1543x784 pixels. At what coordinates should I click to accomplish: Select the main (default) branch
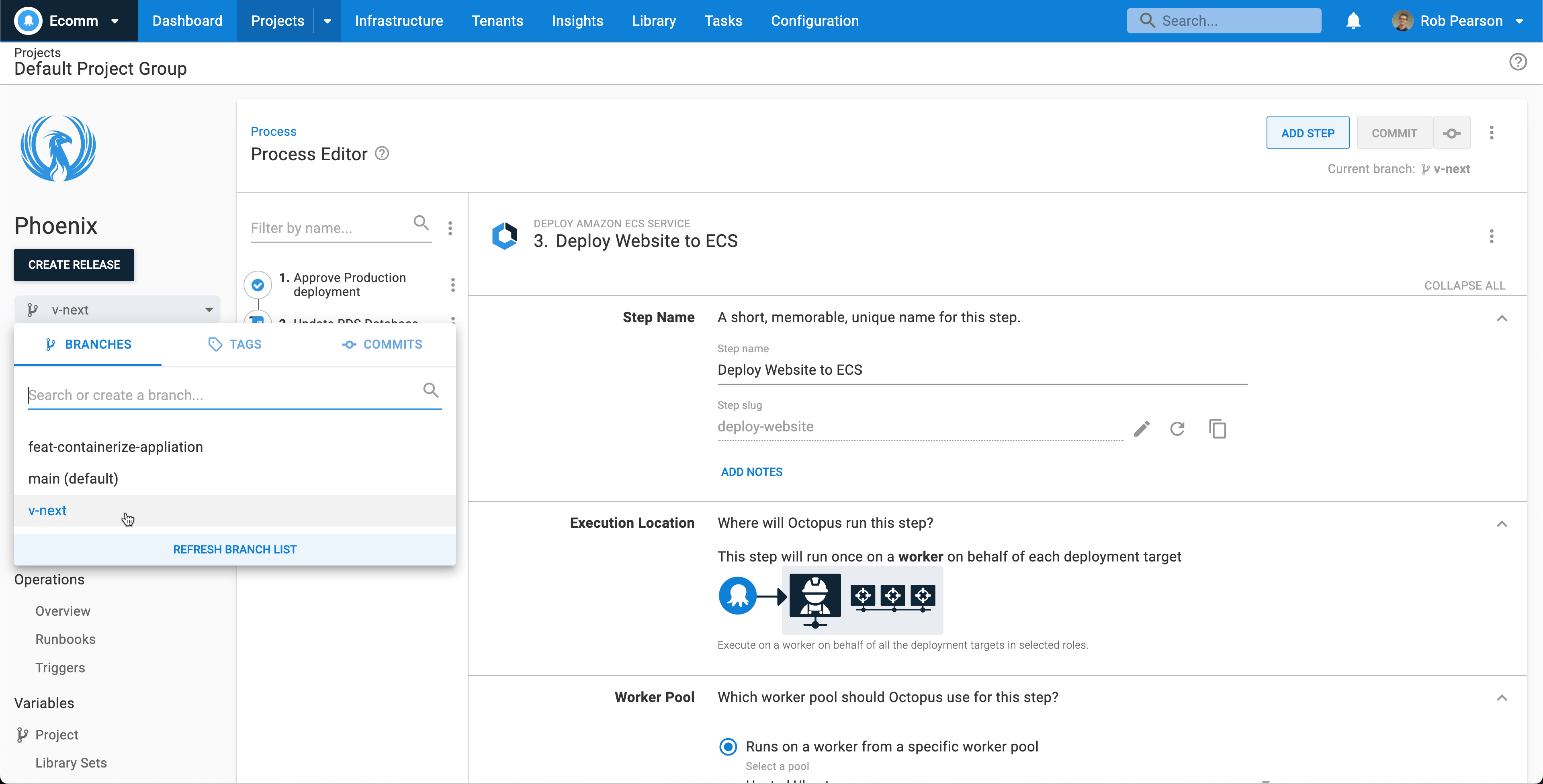click(72, 478)
